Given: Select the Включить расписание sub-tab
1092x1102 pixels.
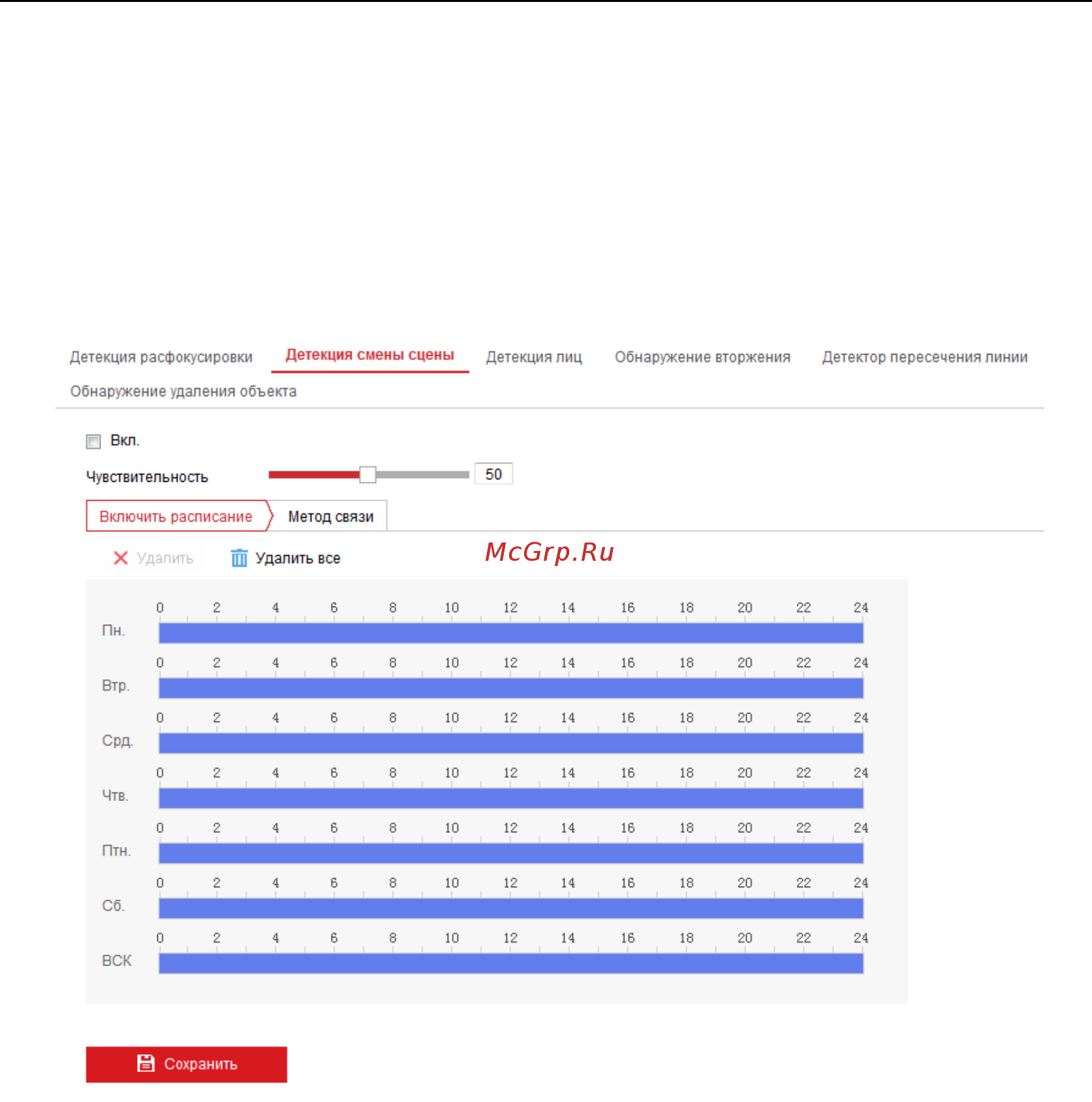Looking at the screenshot, I should [176, 516].
